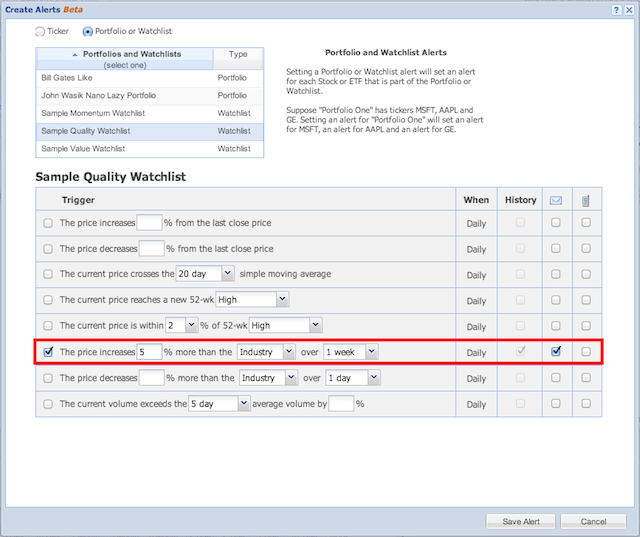This screenshot has height=537, width=640.
Task: Select Bill Gates Like portfolio row
Action: 149,78
